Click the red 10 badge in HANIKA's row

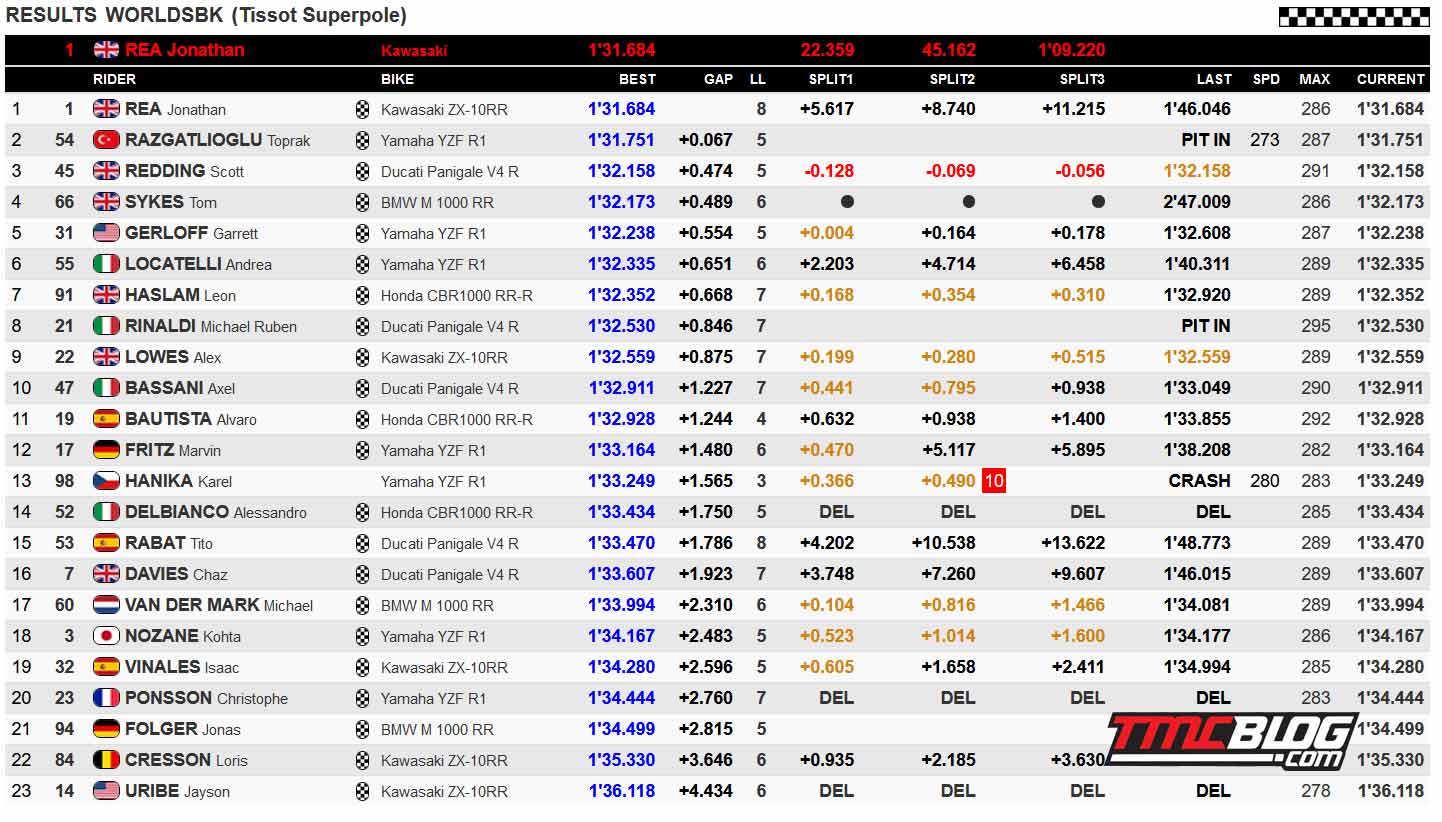tap(993, 481)
